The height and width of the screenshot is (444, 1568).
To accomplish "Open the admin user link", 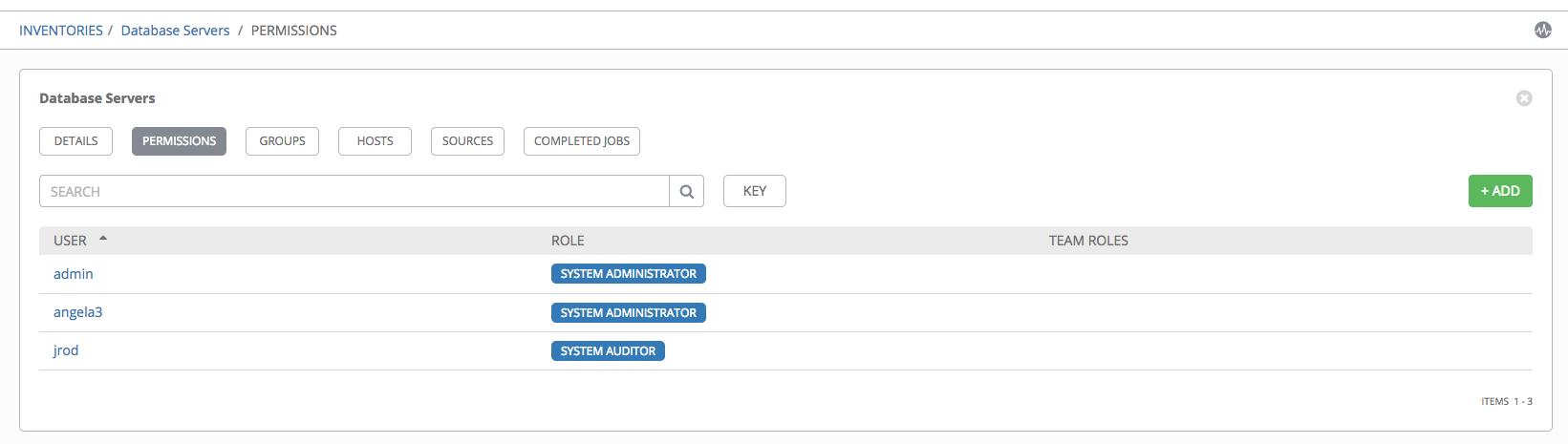I will point(74,274).
